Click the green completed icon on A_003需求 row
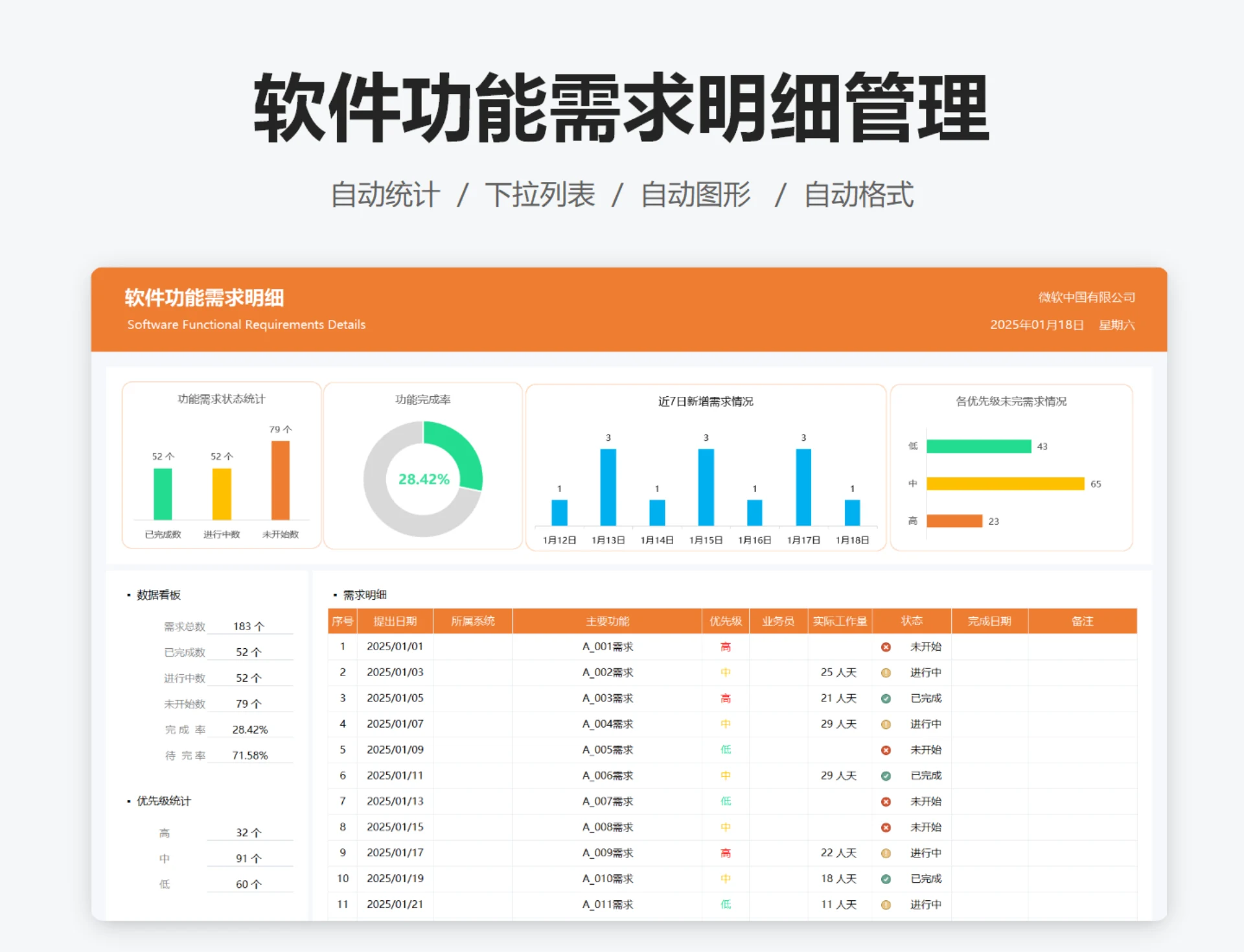1244x952 pixels. click(x=886, y=698)
